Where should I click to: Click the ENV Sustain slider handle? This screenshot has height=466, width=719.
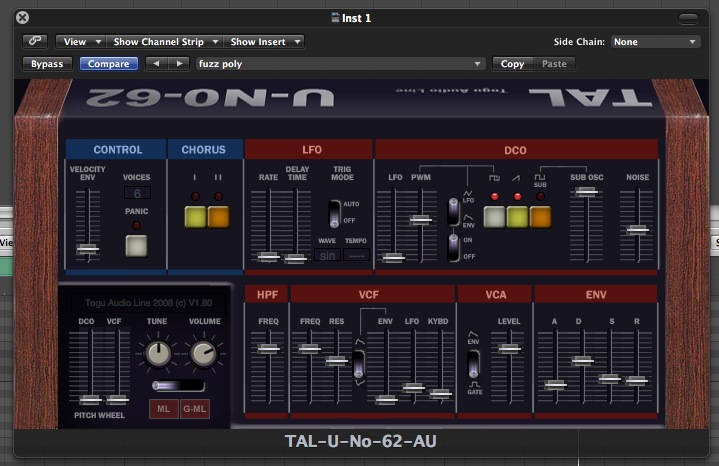(610, 378)
